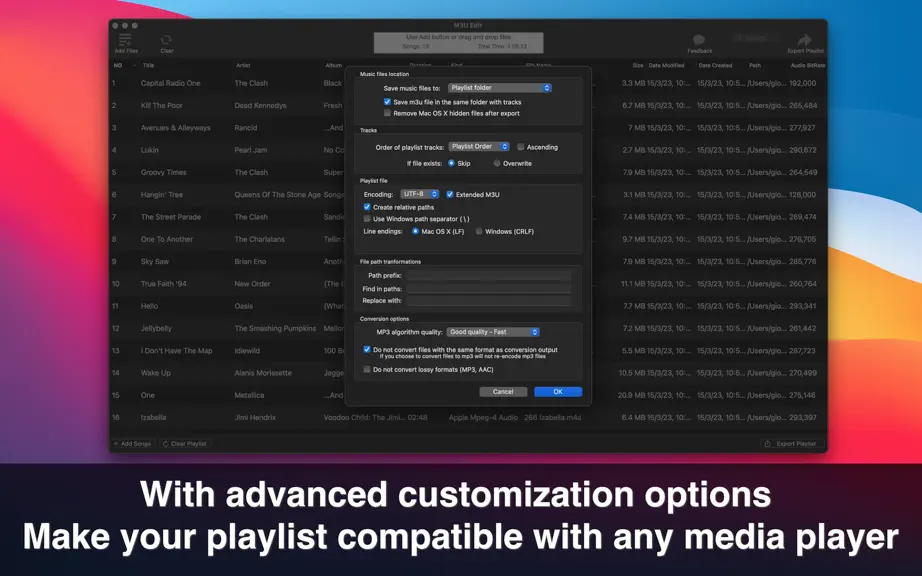Open the Save music files to dropdown

coord(499,88)
